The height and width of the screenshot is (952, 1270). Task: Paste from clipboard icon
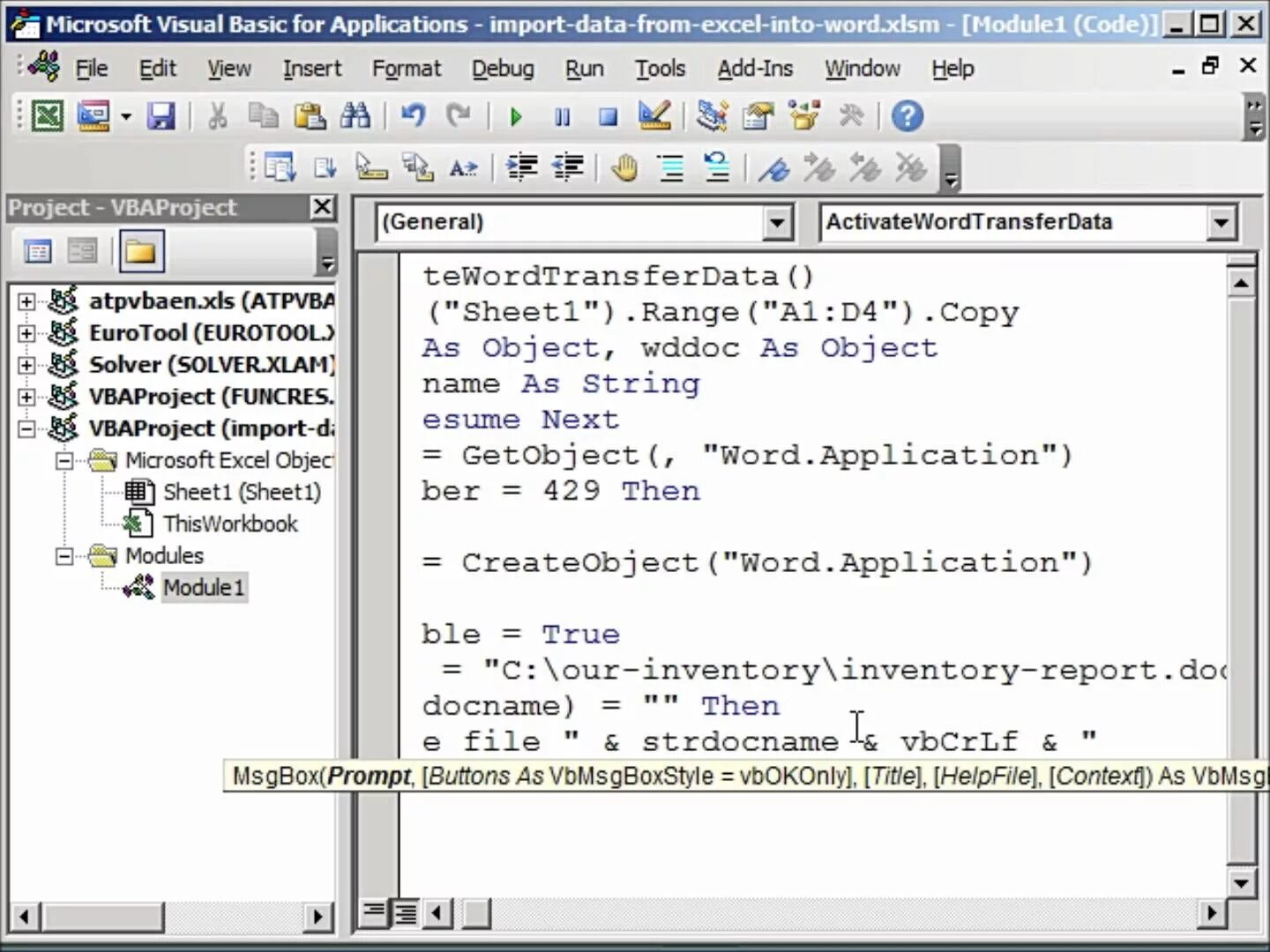click(x=309, y=115)
